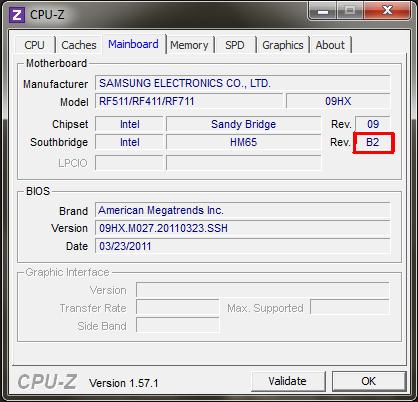
Task: Select the manufacturer field SAMSUNG ELECTRONICS CO., LTD.
Action: tap(242, 83)
